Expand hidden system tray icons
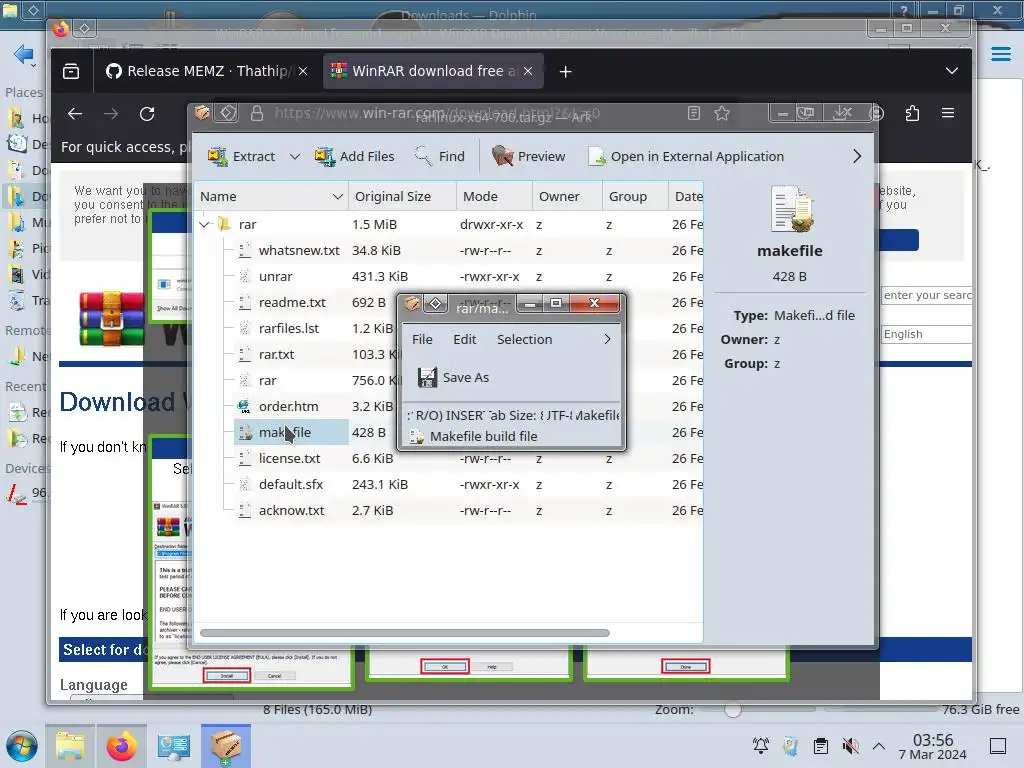The width and height of the screenshot is (1024, 768). [x=879, y=746]
